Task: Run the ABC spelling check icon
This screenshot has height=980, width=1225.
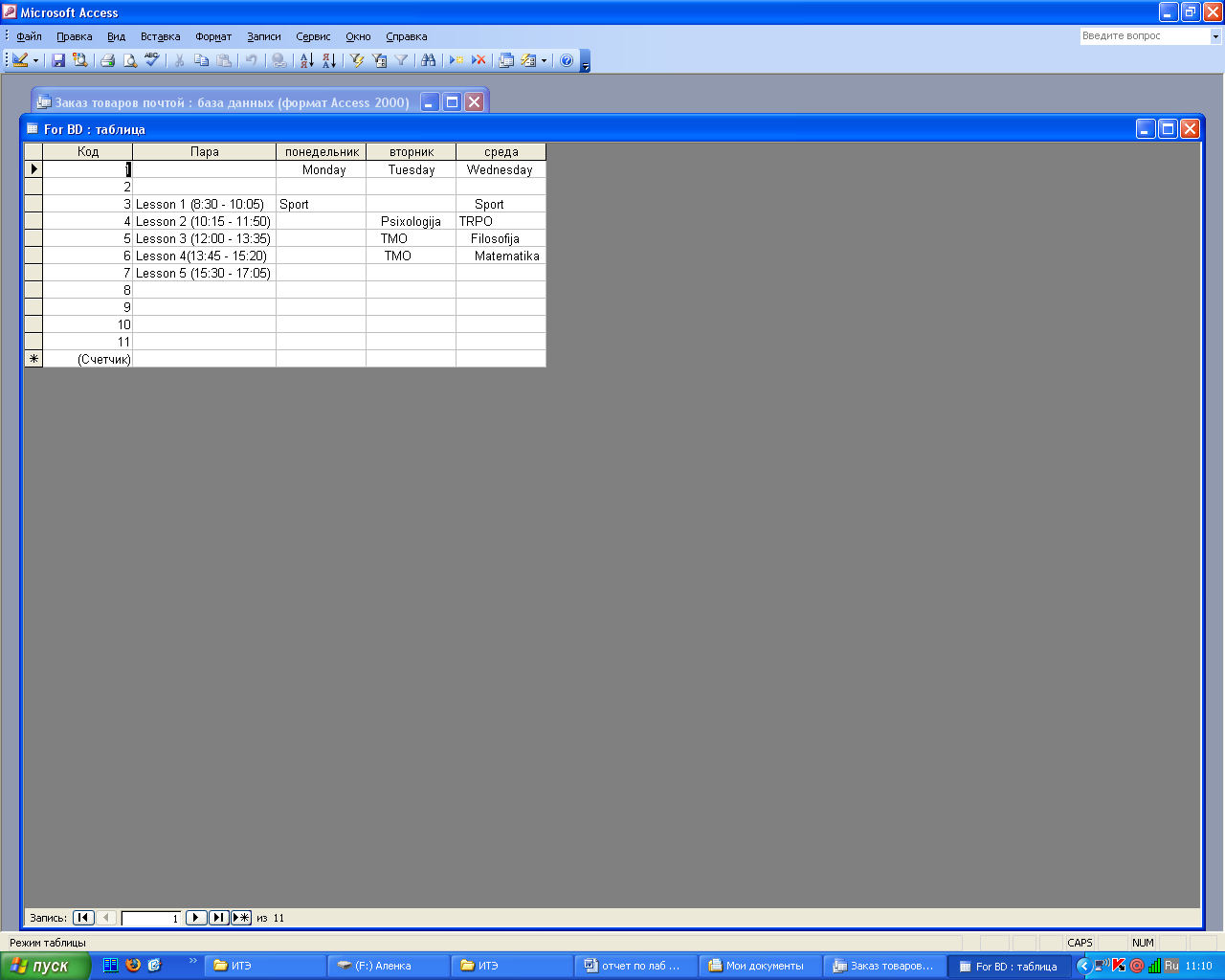Action: (152, 59)
